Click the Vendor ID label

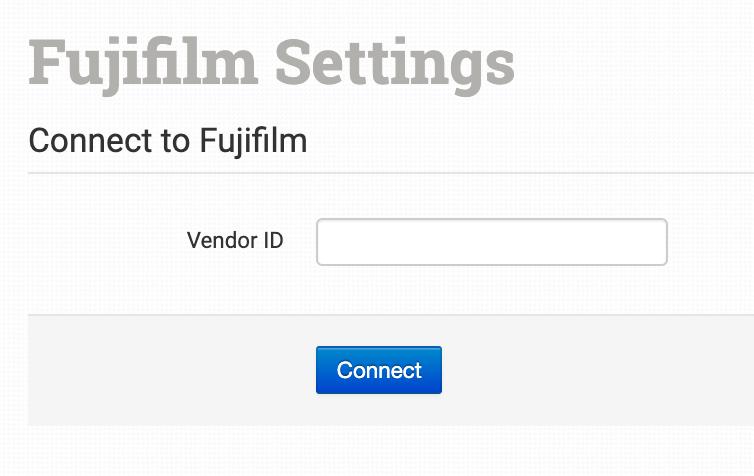[235, 241]
